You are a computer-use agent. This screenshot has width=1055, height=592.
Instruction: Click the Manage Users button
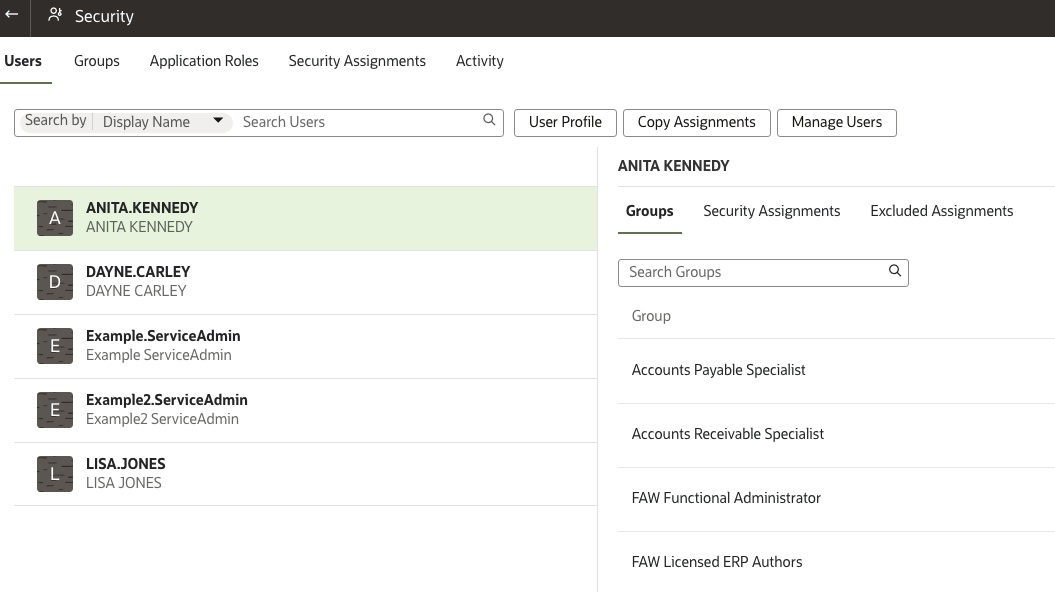tap(836, 122)
